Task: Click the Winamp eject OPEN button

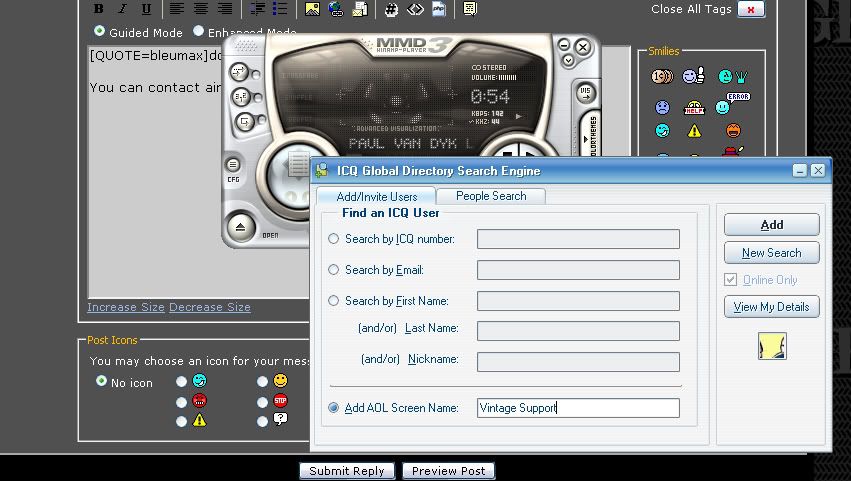Action: click(x=240, y=227)
